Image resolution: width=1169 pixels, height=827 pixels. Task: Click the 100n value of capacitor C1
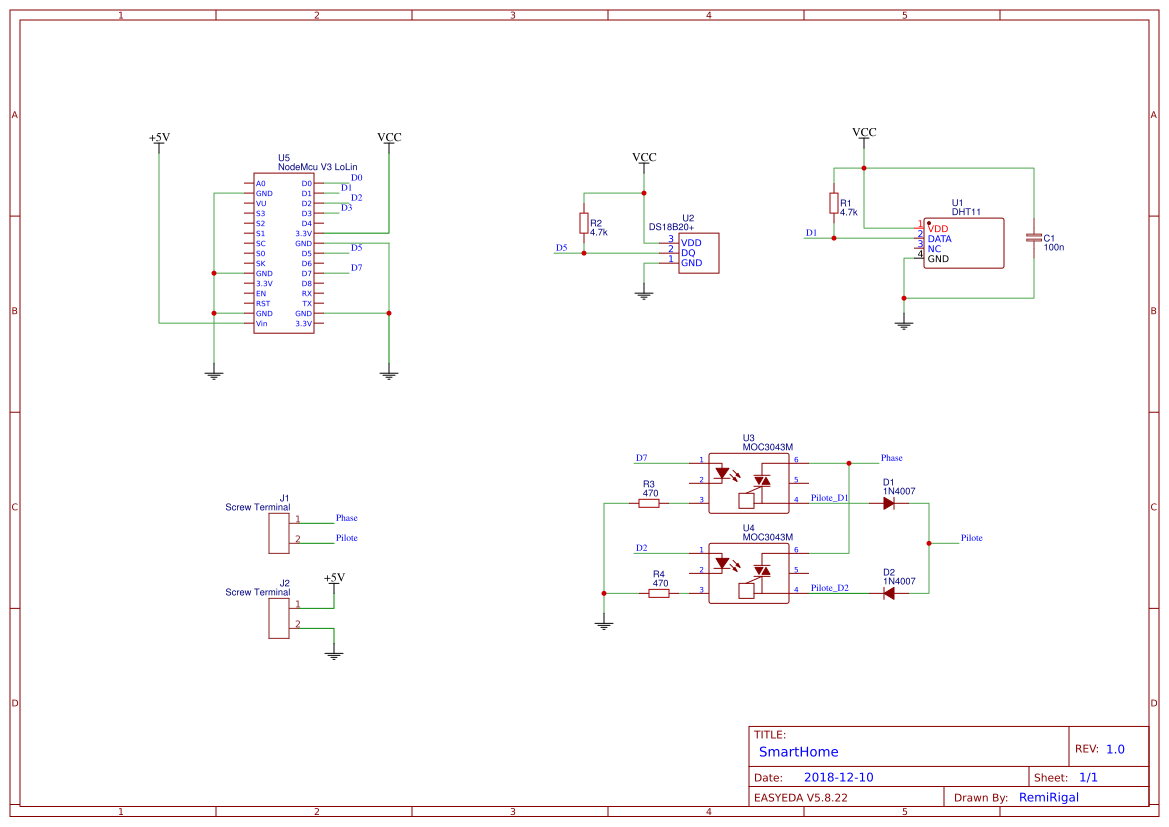[1053, 248]
